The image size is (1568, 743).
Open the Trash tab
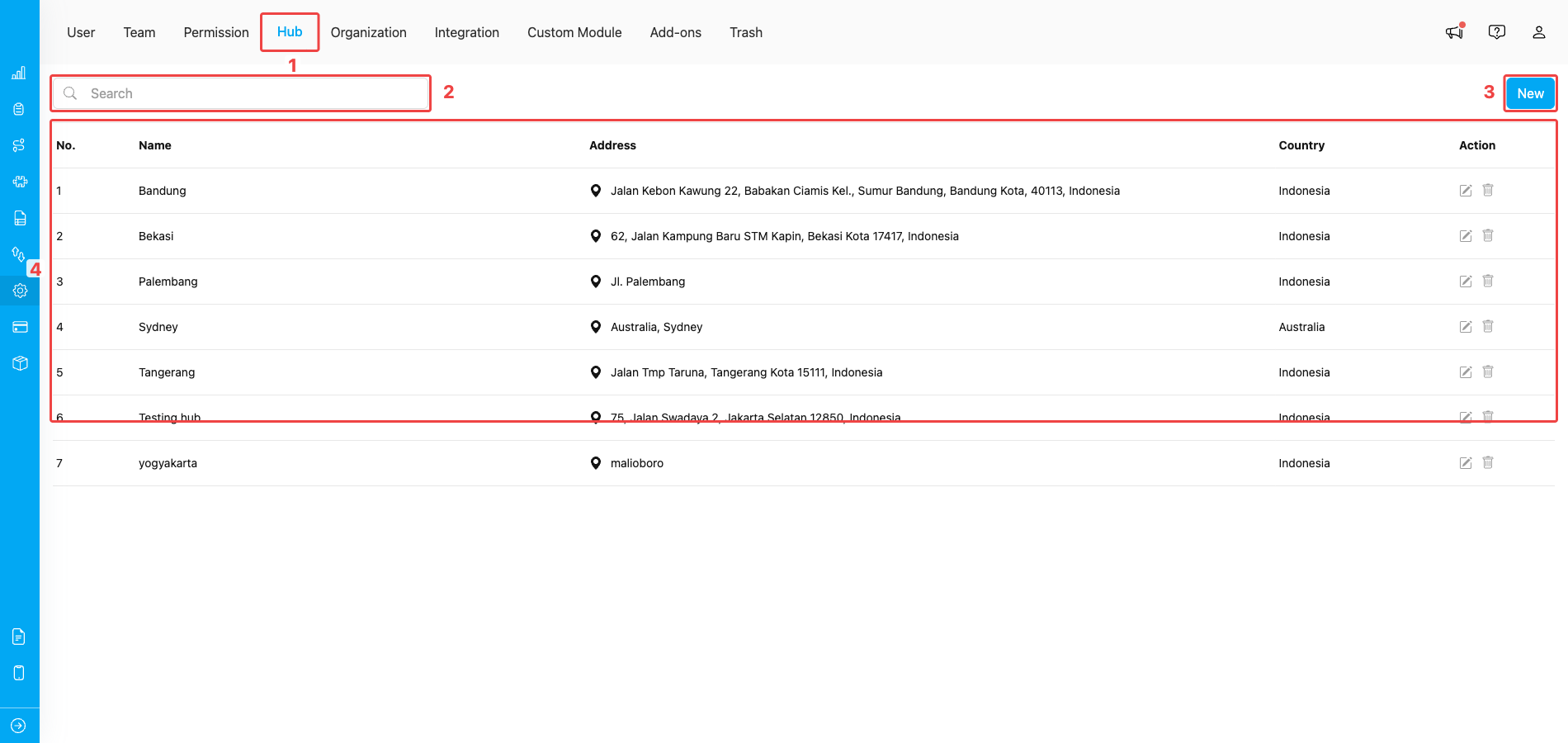746,32
